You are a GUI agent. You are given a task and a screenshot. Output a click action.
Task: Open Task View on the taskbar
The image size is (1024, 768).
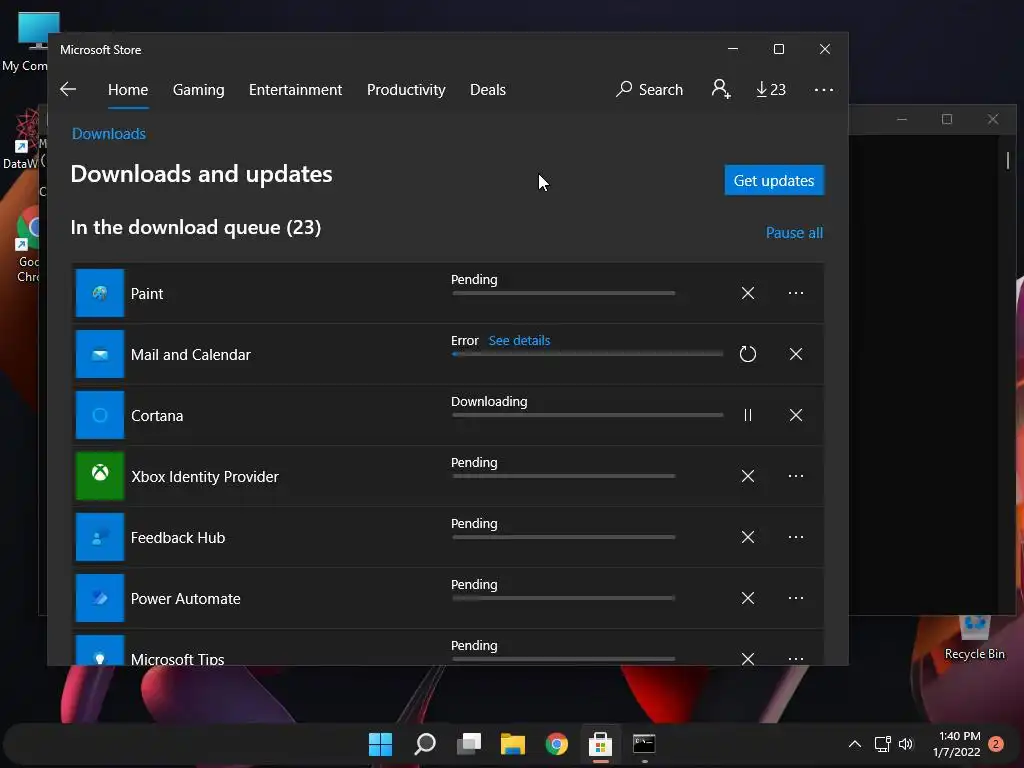[x=468, y=744]
